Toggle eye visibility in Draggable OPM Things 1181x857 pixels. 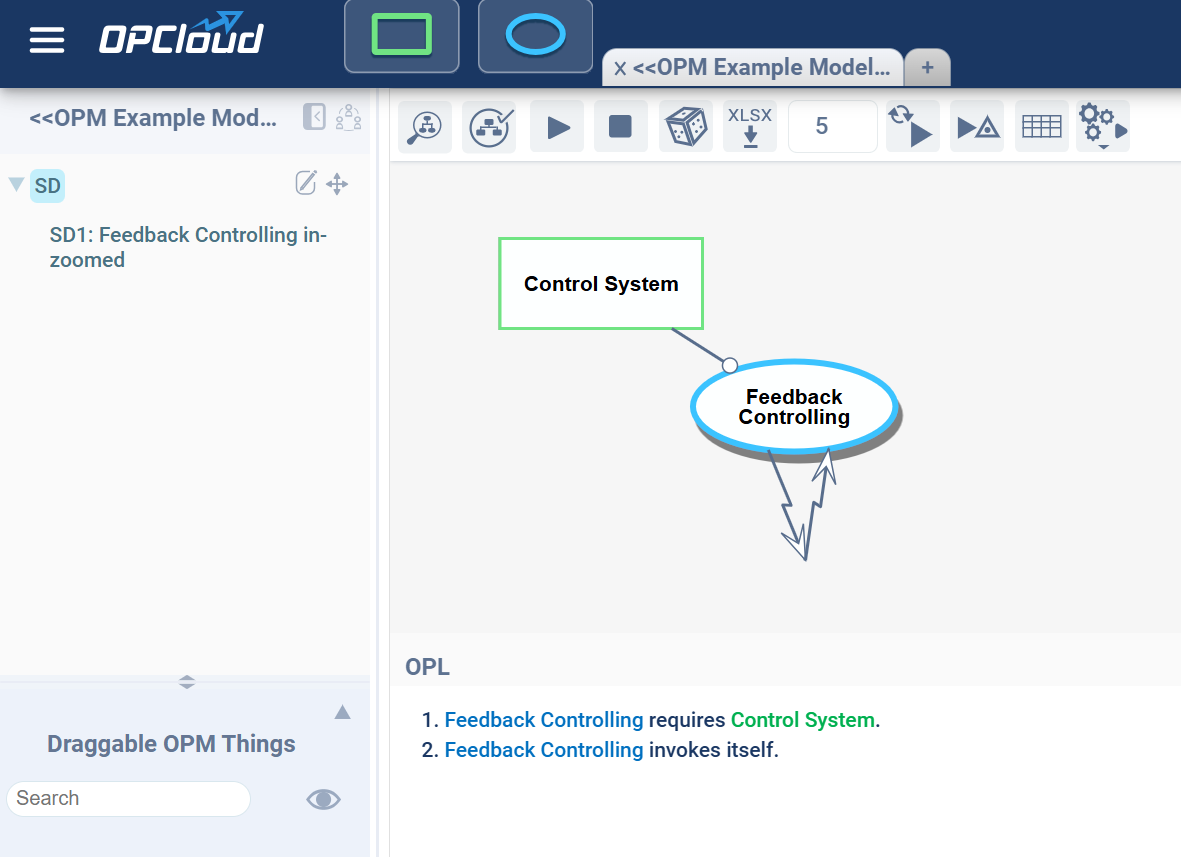click(323, 799)
